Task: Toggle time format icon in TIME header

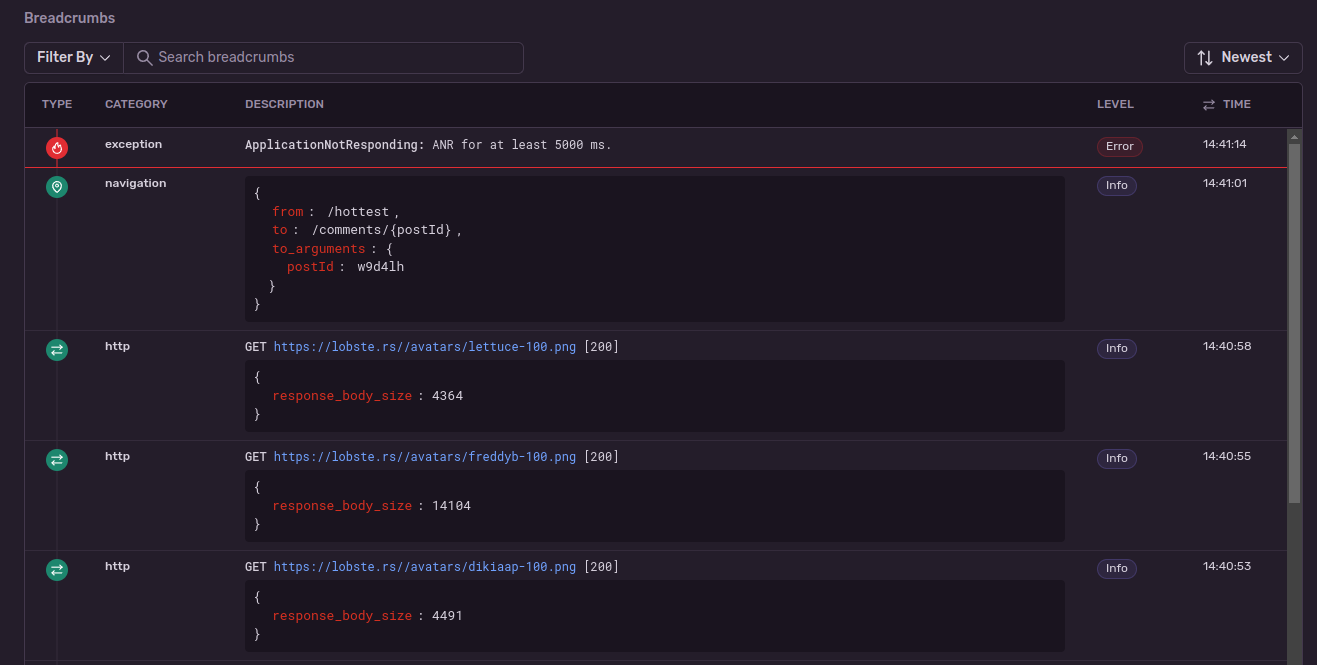Action: click(x=1209, y=104)
